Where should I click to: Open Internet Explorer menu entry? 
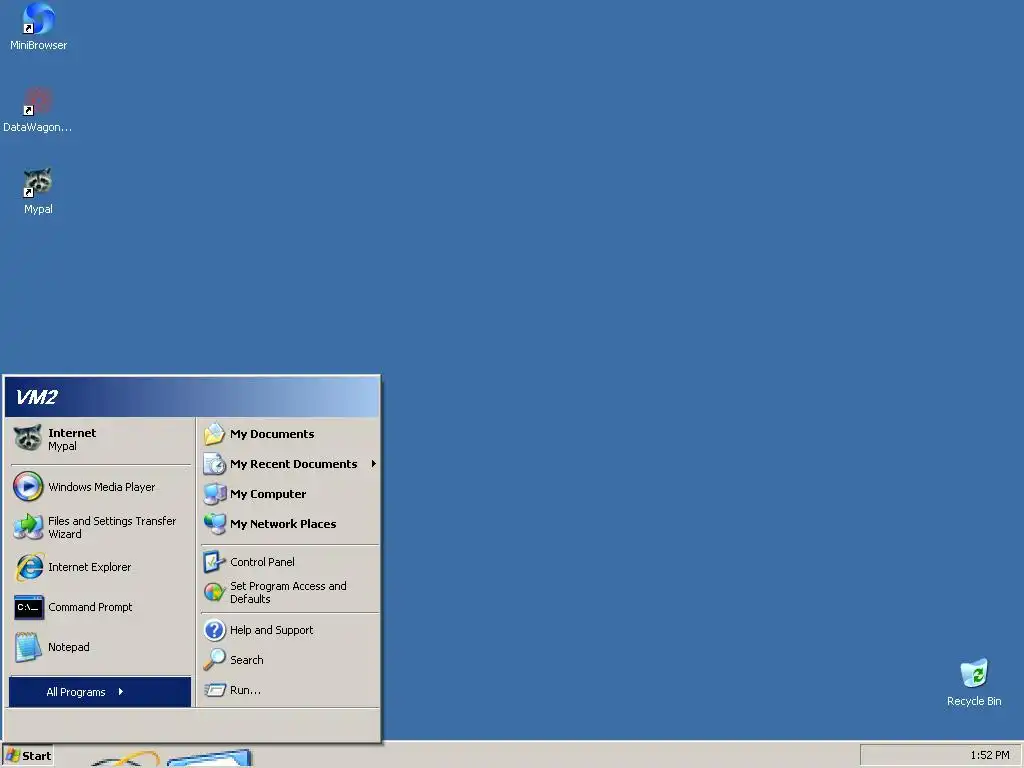(101, 567)
